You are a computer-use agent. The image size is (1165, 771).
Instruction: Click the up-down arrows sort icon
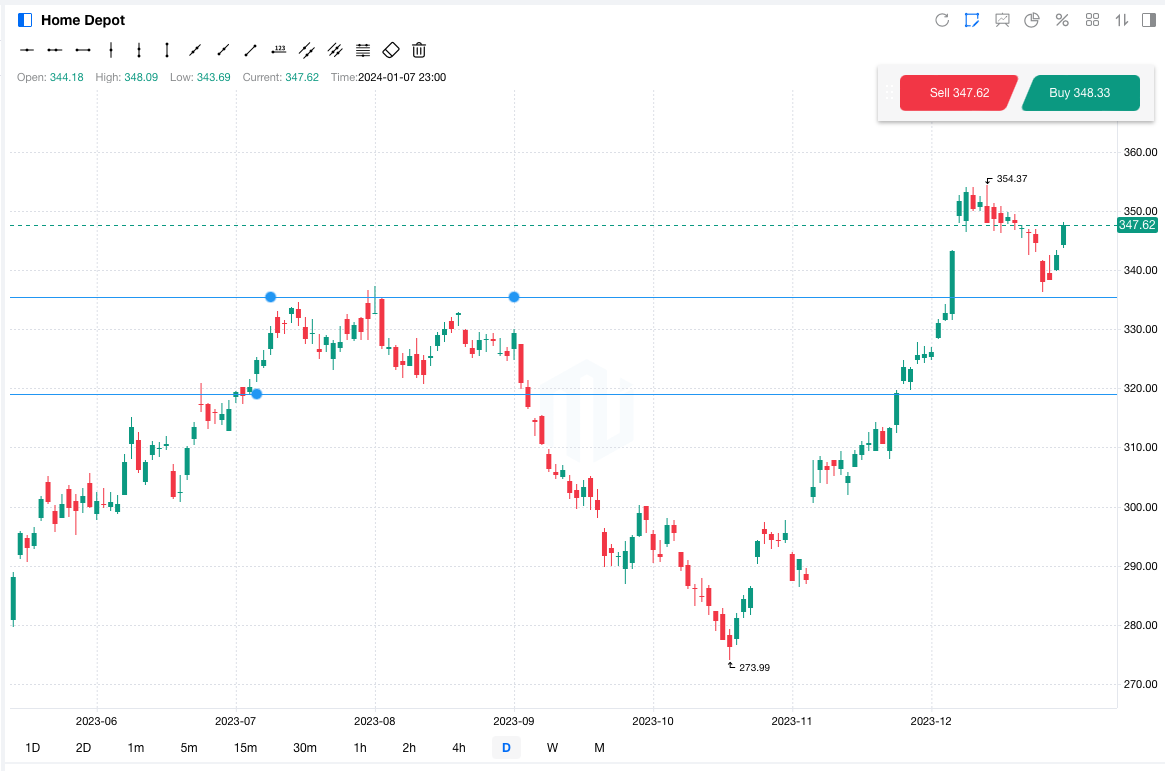point(1122,20)
